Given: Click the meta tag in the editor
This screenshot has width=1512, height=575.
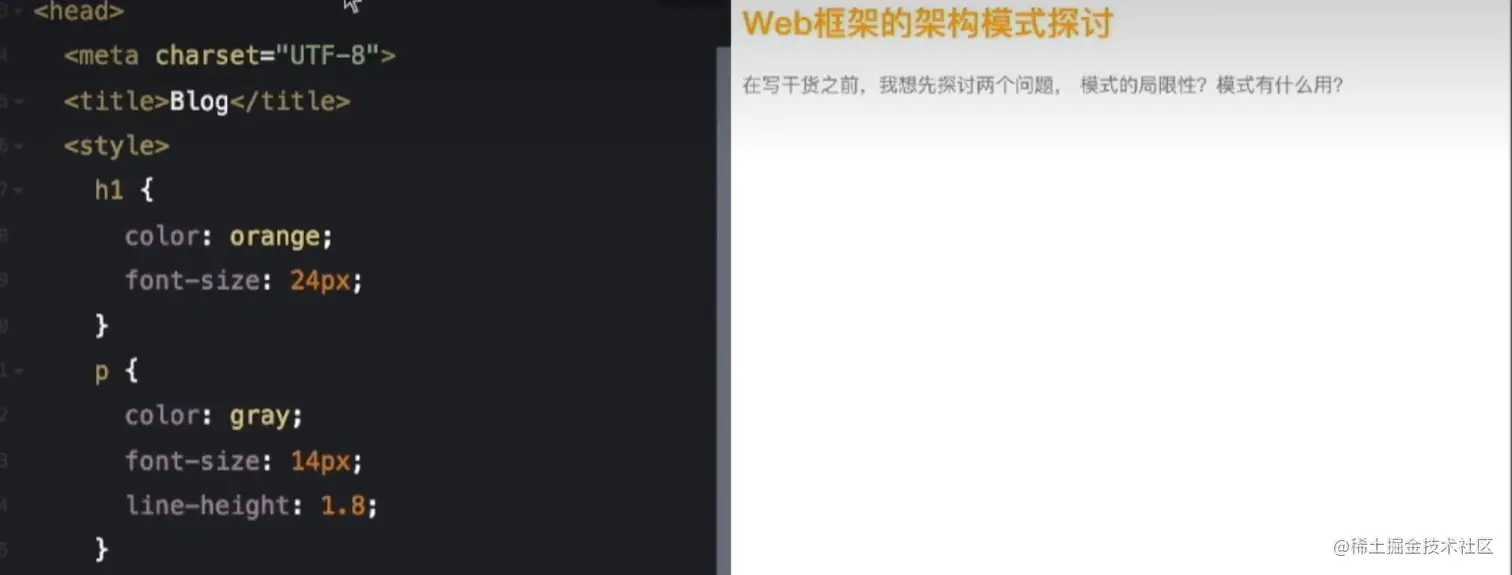Looking at the screenshot, I should [229, 56].
